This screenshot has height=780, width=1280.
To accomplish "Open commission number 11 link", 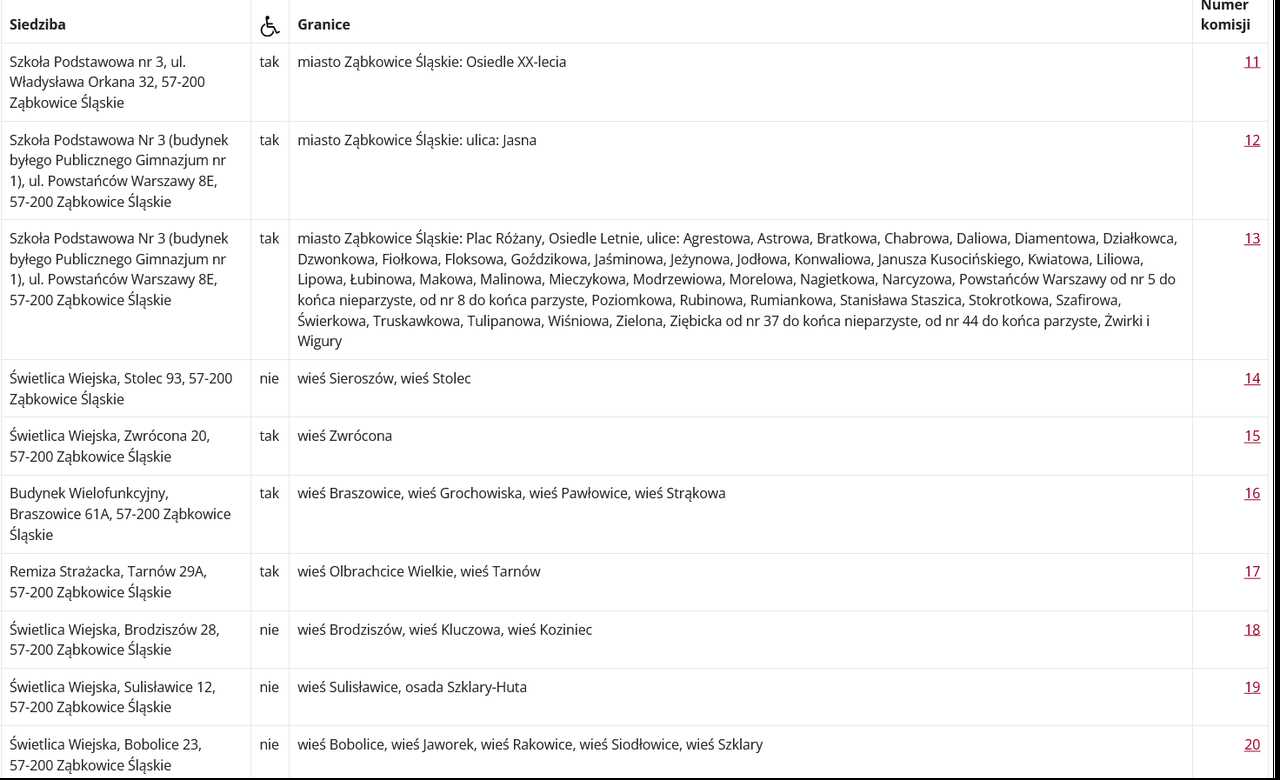I will pyautogui.click(x=1252, y=62).
